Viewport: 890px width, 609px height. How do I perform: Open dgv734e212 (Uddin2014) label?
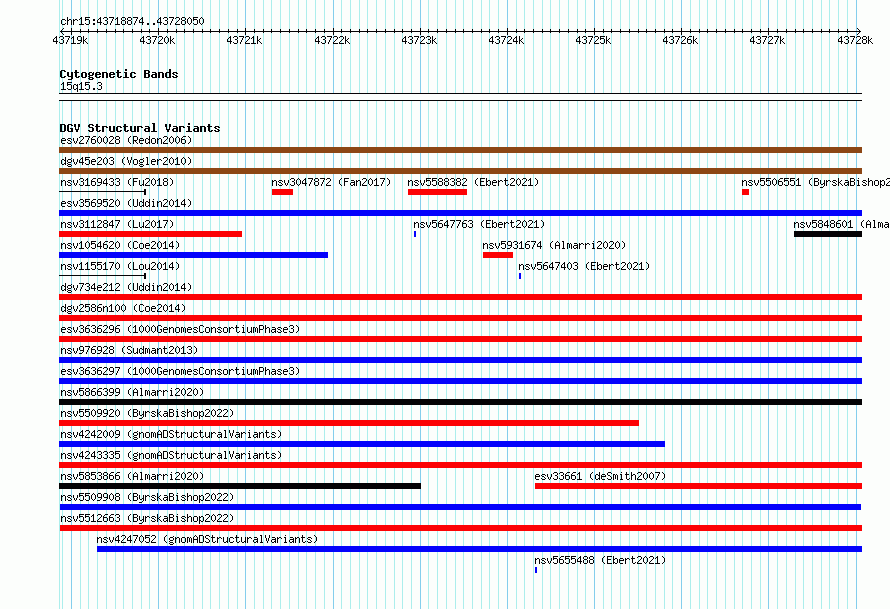pos(126,287)
